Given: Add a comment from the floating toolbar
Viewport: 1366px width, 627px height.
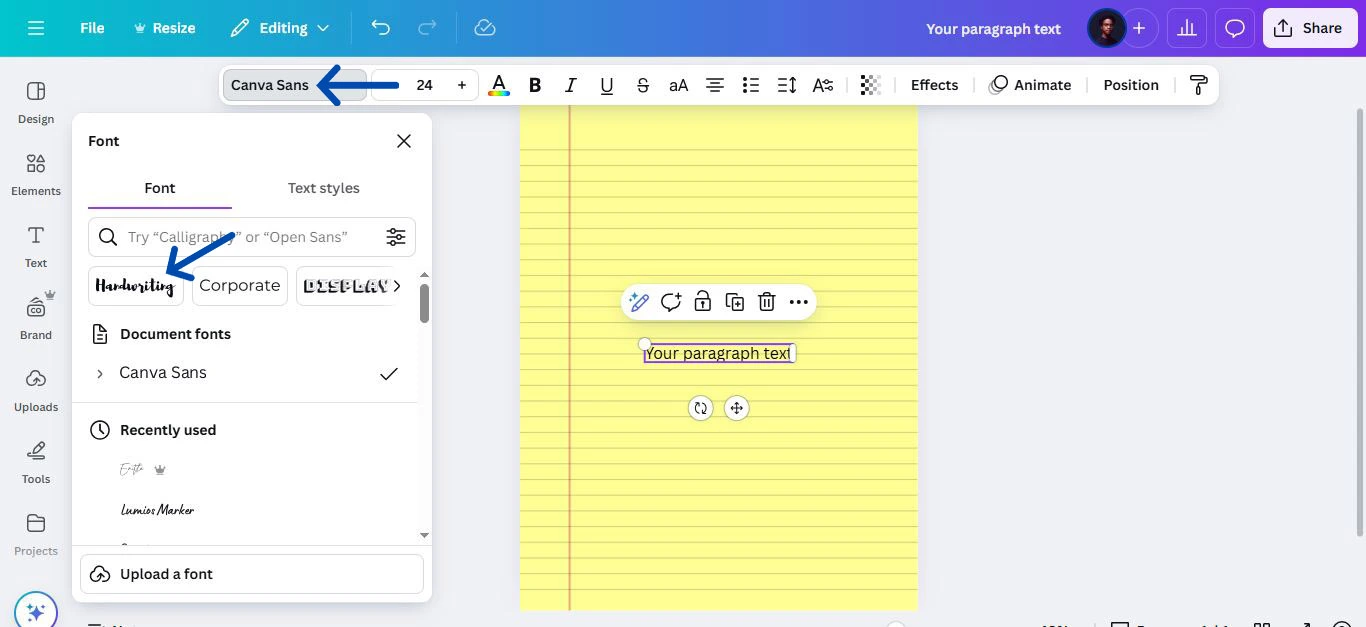Looking at the screenshot, I should [x=671, y=302].
